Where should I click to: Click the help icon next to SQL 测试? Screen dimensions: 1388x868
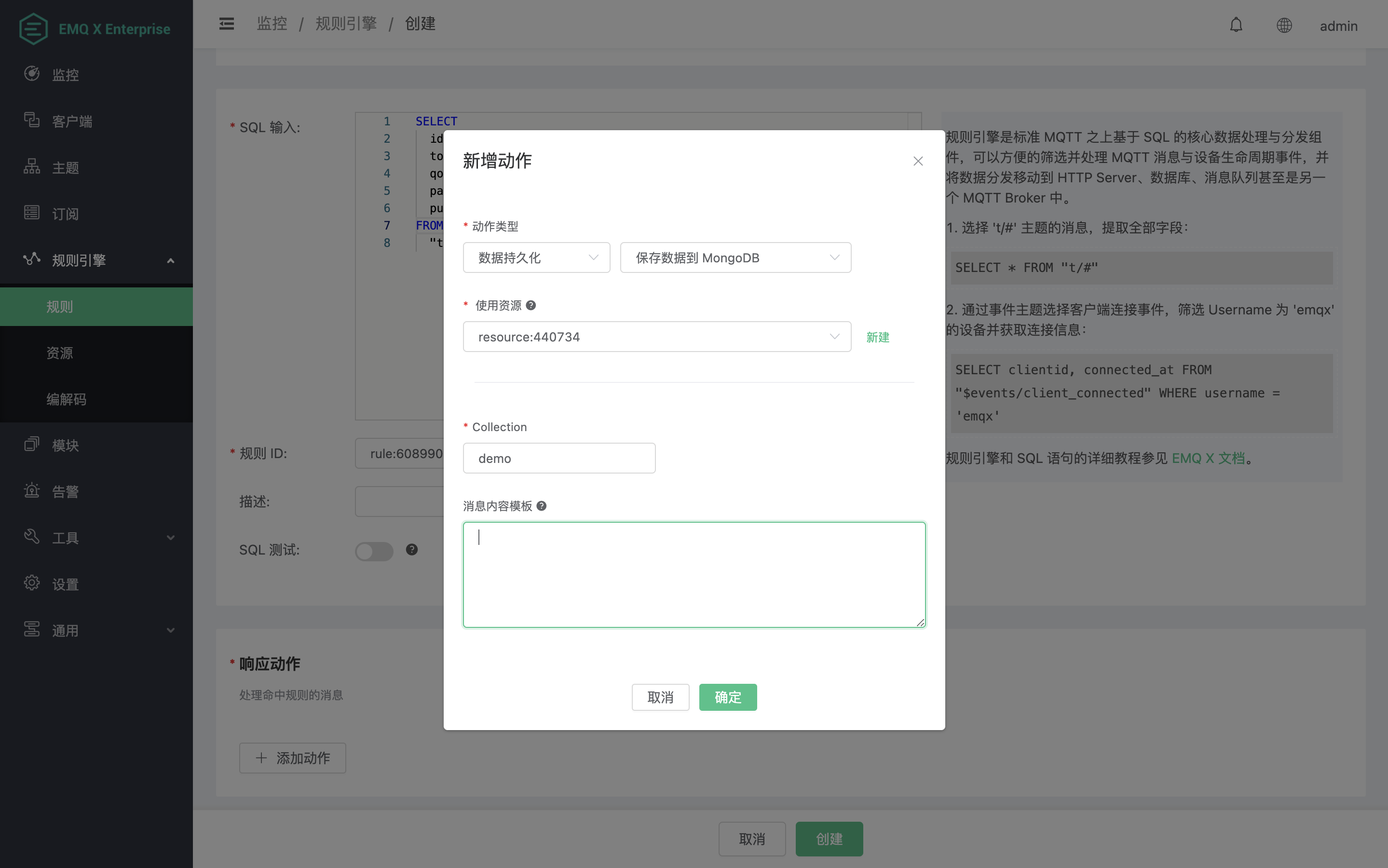(411, 549)
